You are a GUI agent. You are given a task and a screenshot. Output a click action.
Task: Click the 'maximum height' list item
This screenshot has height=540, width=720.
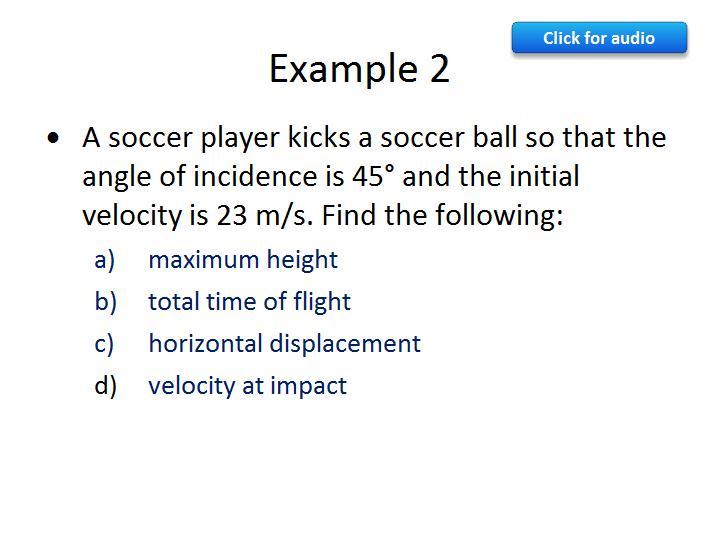(x=243, y=260)
